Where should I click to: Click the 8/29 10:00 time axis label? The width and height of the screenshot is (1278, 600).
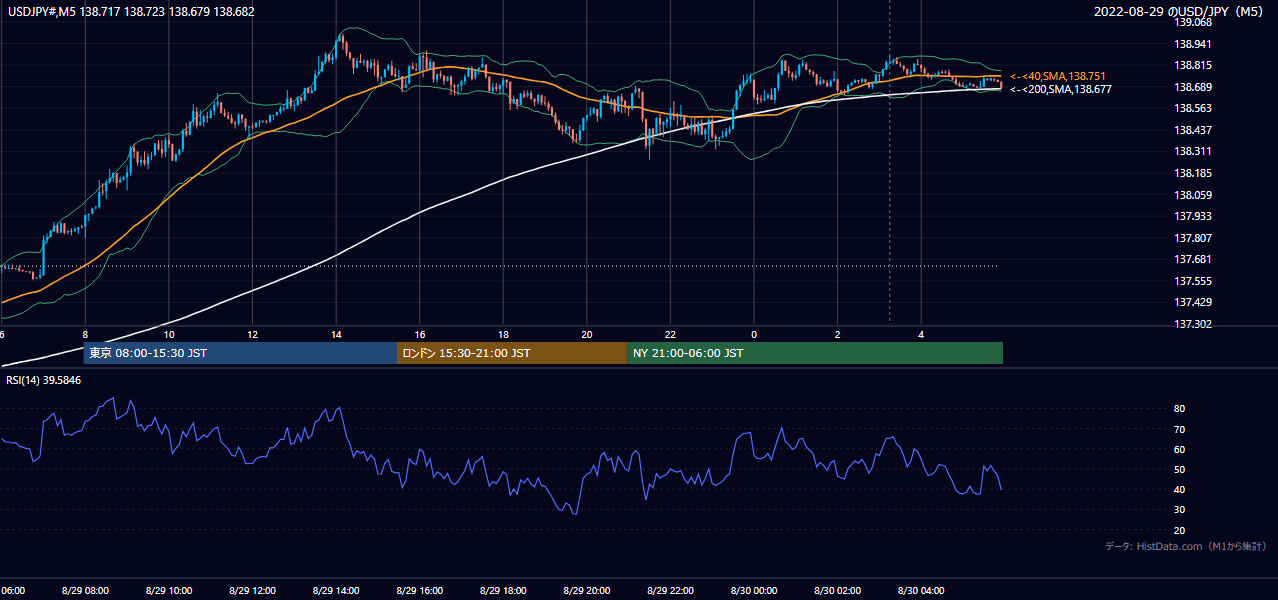169,591
